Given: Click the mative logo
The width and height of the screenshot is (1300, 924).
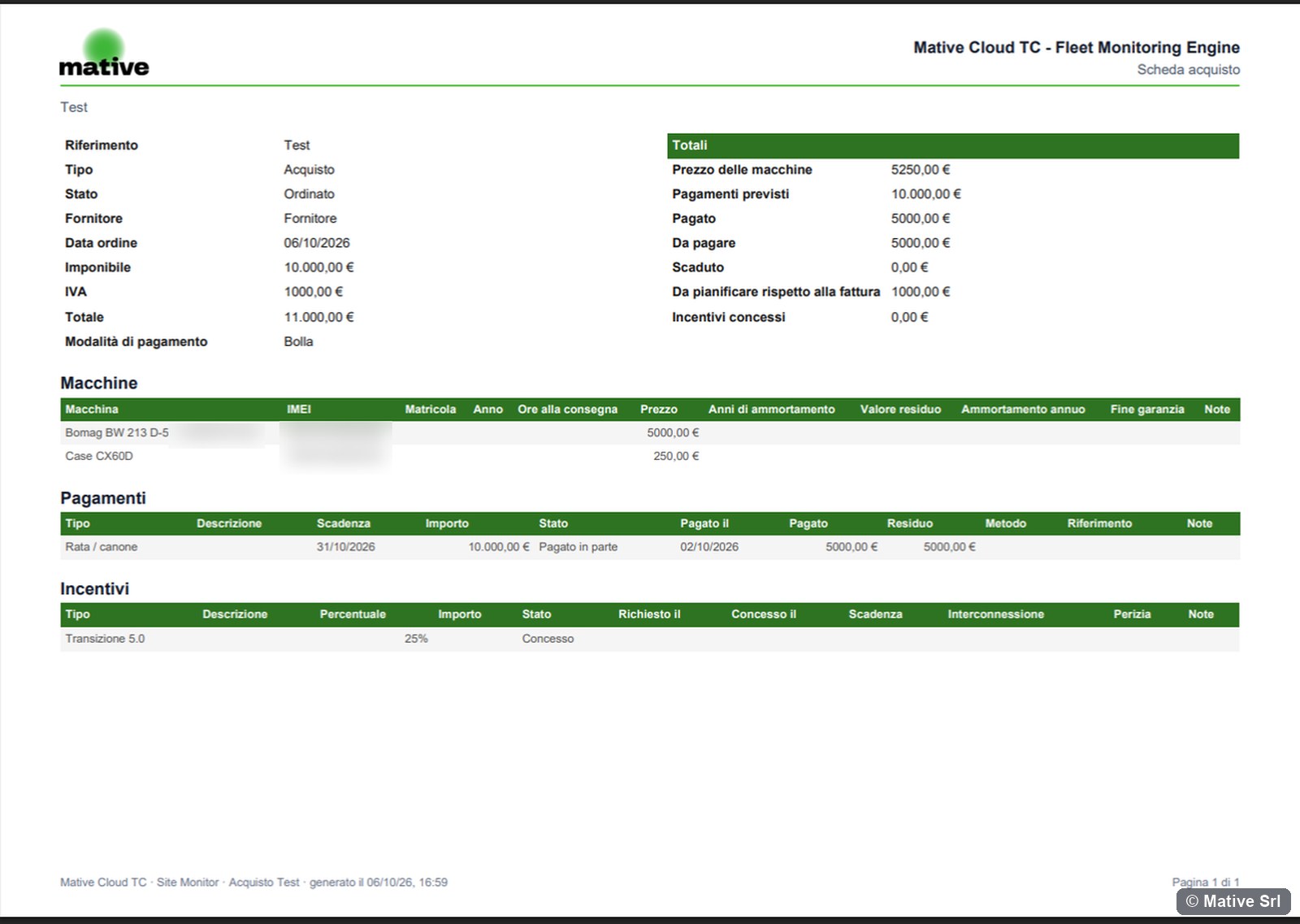Looking at the screenshot, I should point(104,54).
